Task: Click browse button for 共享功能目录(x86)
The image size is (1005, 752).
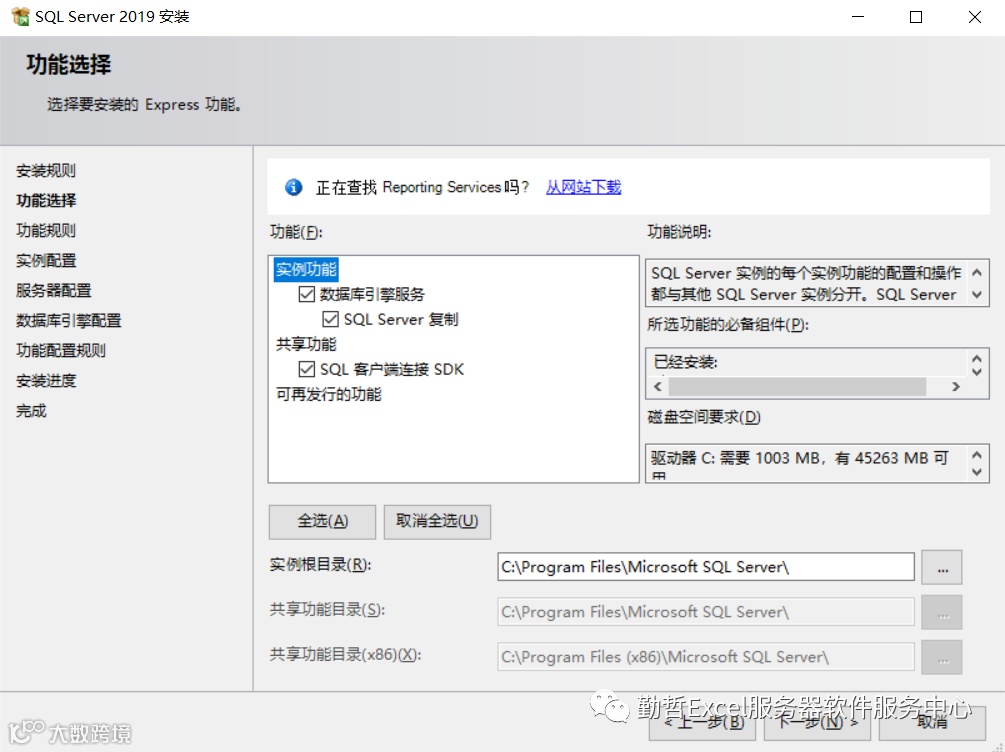Action: pyautogui.click(x=942, y=657)
